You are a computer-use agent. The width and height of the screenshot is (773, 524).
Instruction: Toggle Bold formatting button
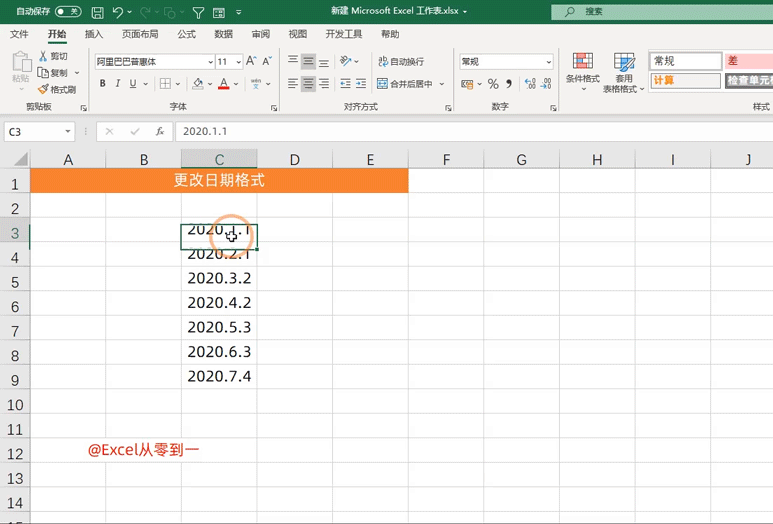[103, 83]
